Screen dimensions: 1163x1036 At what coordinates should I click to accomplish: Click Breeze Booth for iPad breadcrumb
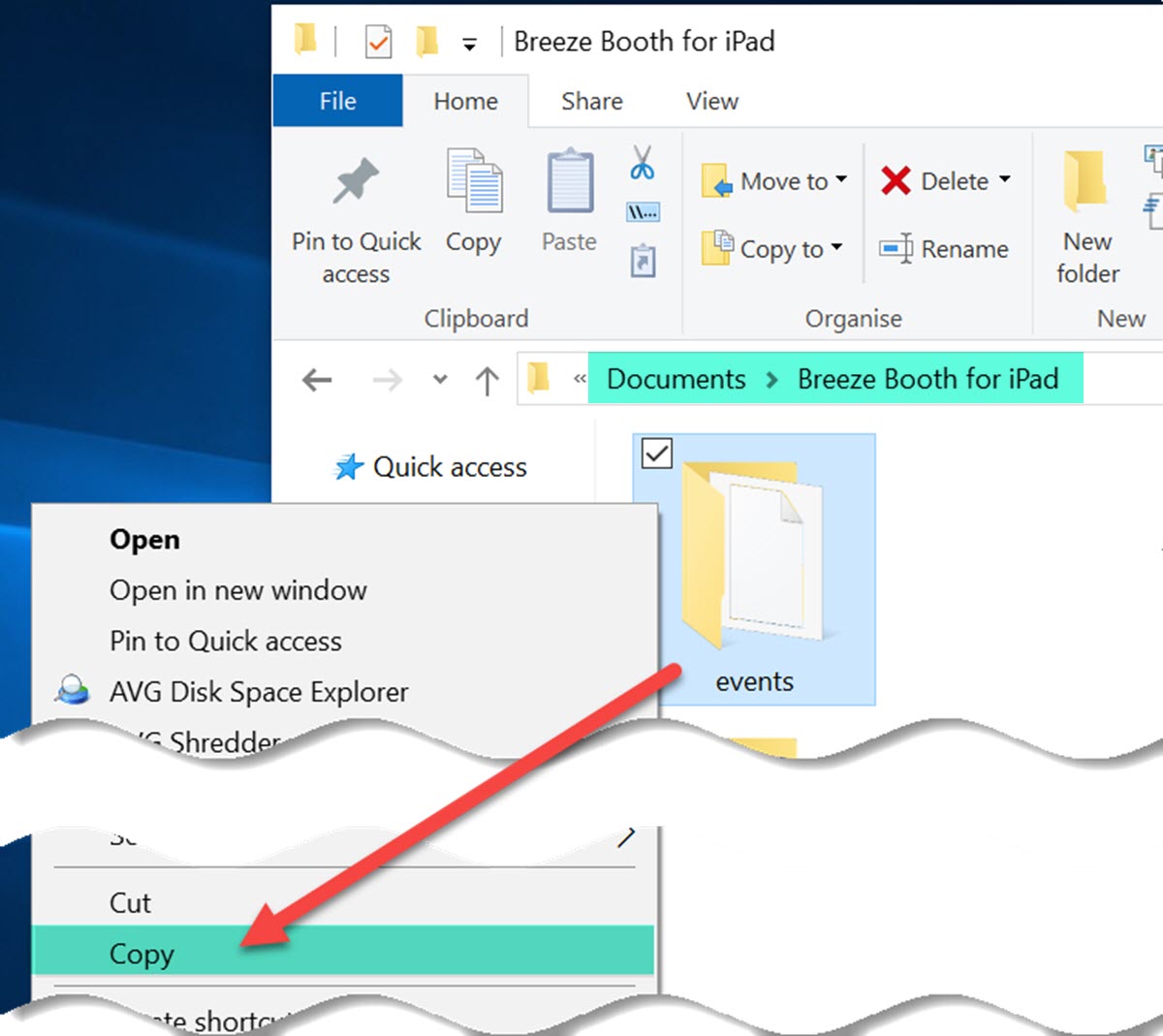coord(927,379)
